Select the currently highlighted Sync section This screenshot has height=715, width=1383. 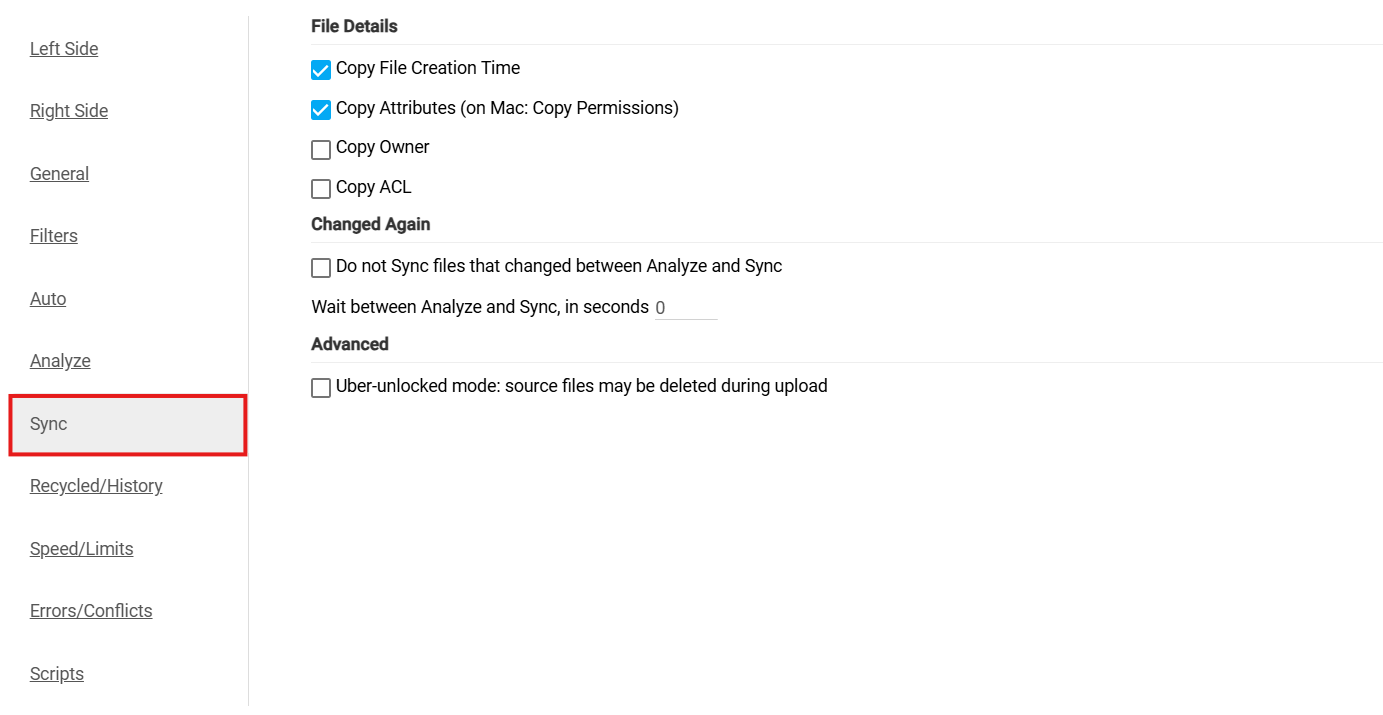point(47,423)
